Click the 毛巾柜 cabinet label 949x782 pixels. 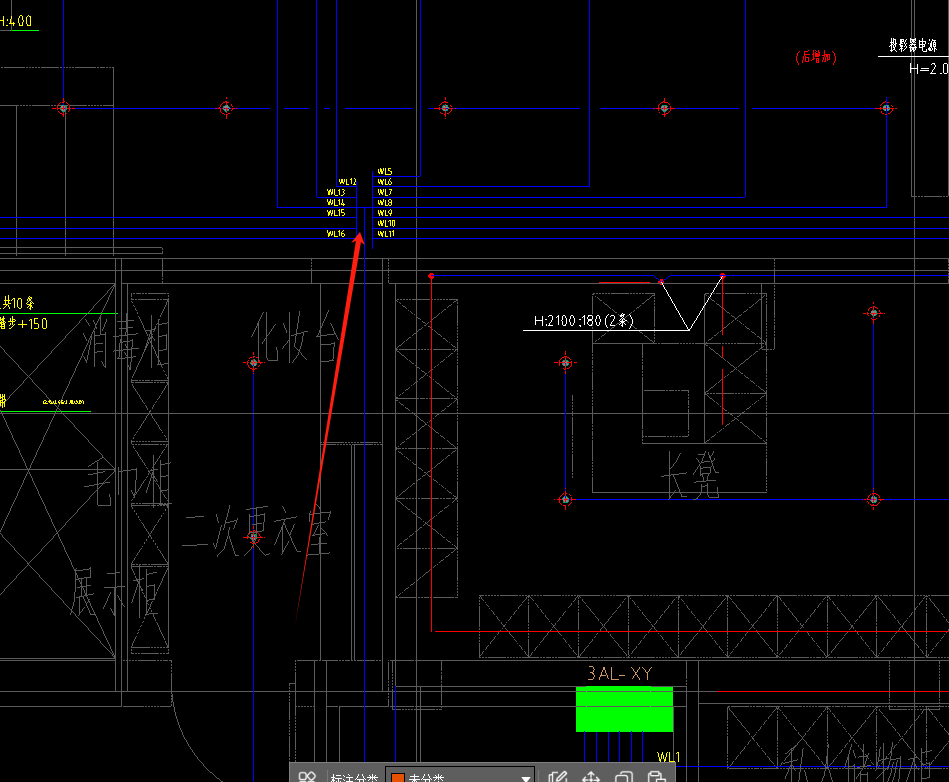(128, 483)
